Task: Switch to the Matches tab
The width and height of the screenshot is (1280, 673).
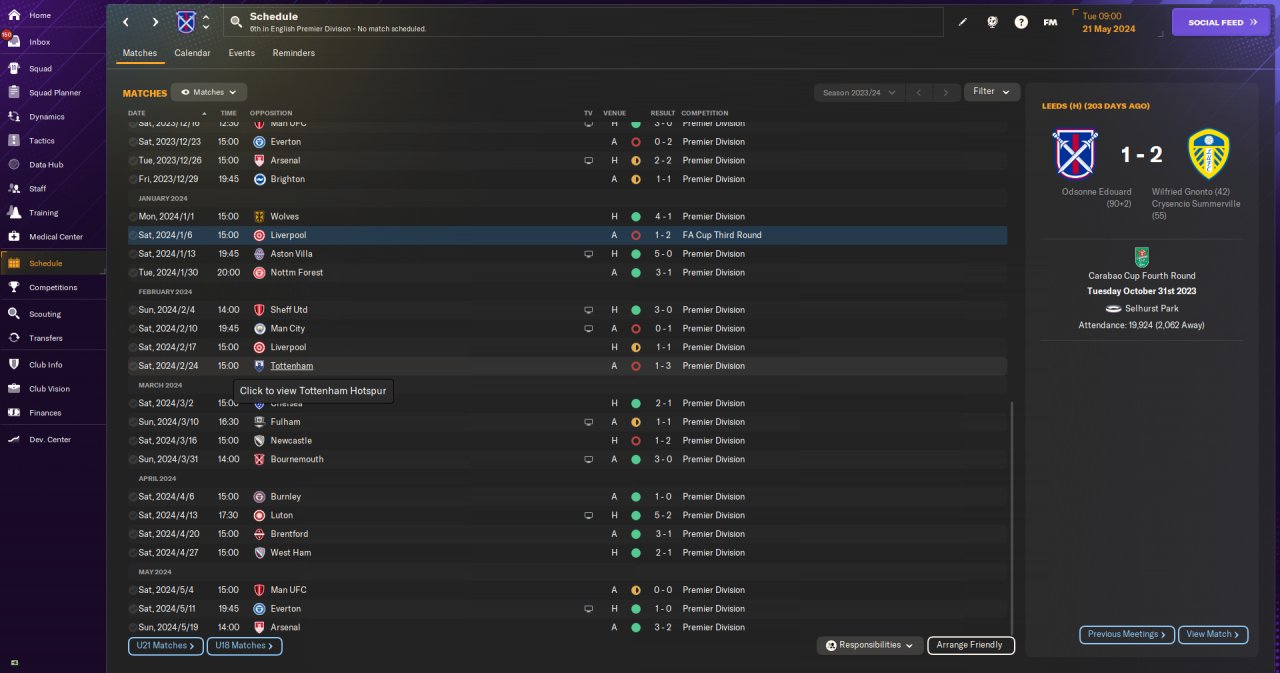Action: pos(140,53)
